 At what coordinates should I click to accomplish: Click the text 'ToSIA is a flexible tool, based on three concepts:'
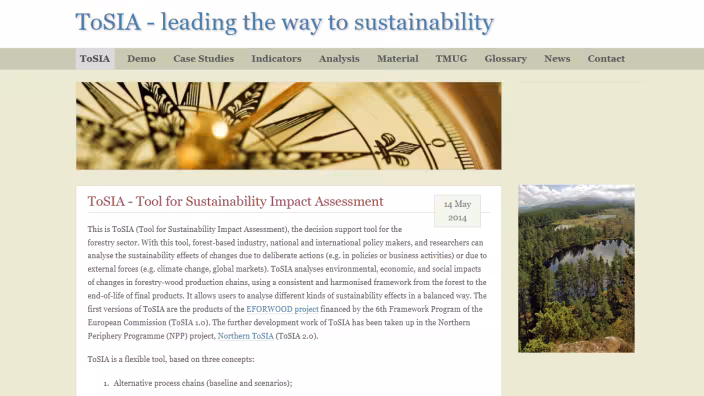click(x=171, y=359)
